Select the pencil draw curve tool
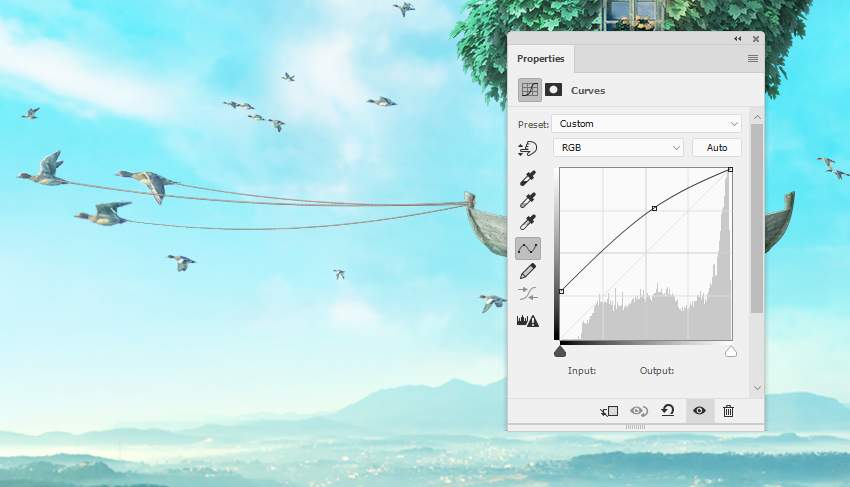This screenshot has width=850, height=487. click(527, 271)
